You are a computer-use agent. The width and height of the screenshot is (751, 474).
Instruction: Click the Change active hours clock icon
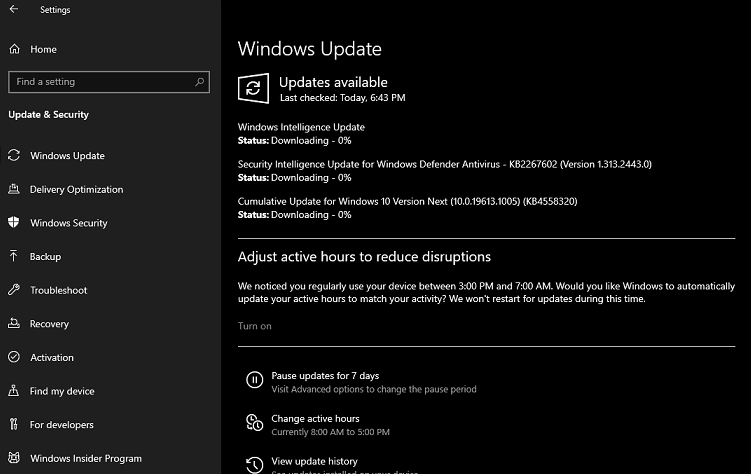point(254,423)
